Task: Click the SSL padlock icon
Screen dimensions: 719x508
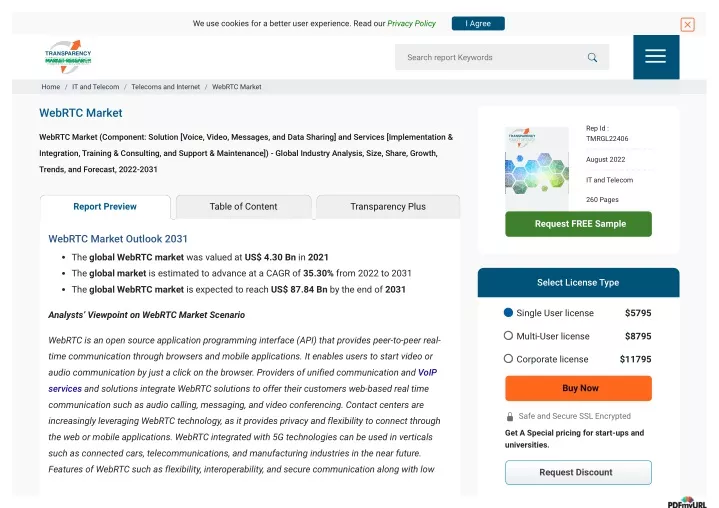Action: pyautogui.click(x=509, y=416)
